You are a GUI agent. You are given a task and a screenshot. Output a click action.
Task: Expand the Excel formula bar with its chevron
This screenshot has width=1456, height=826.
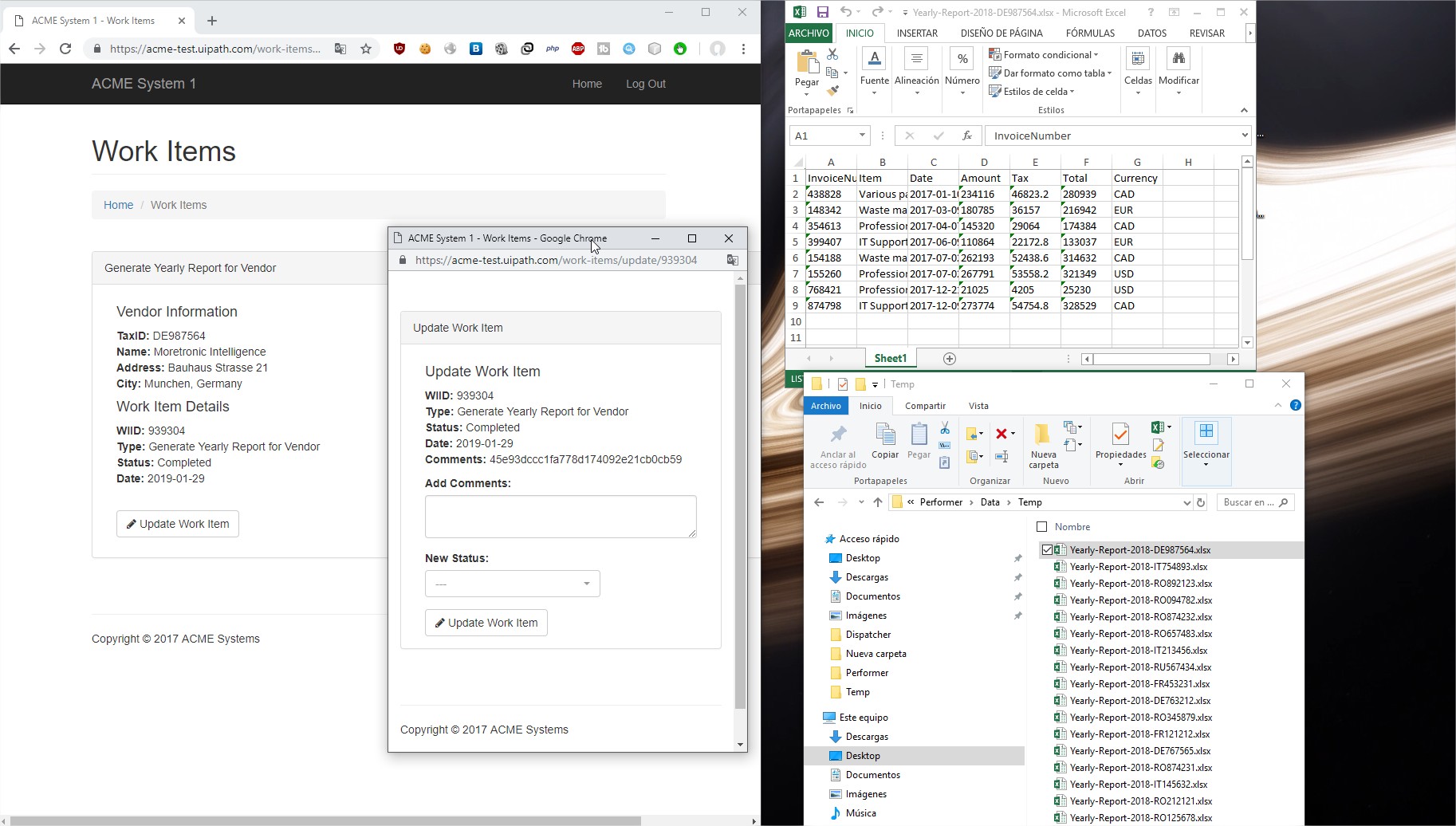(1244, 136)
